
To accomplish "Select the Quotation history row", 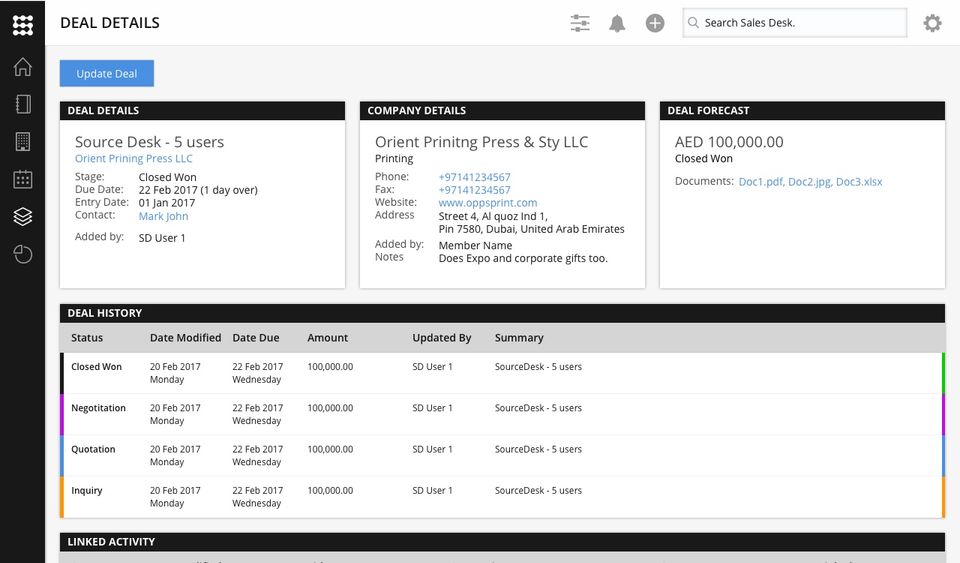I will click(x=503, y=455).
